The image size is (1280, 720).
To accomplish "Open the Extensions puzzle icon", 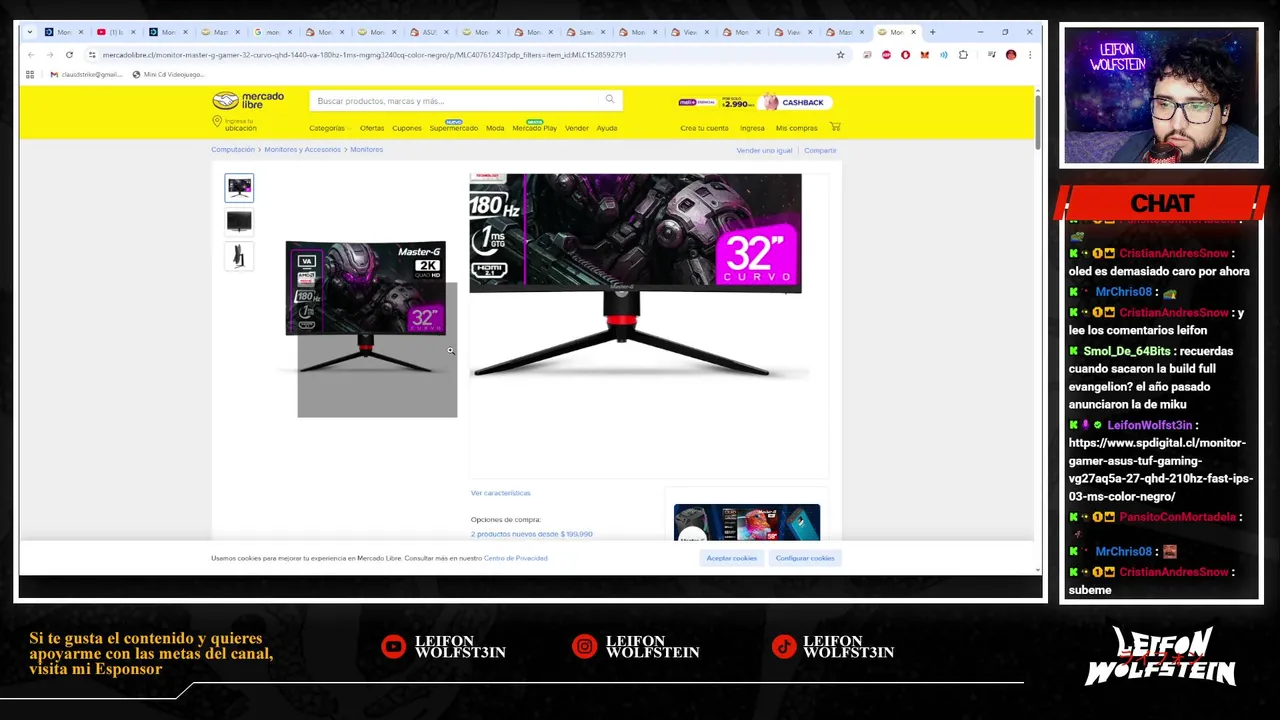I will click(963, 55).
